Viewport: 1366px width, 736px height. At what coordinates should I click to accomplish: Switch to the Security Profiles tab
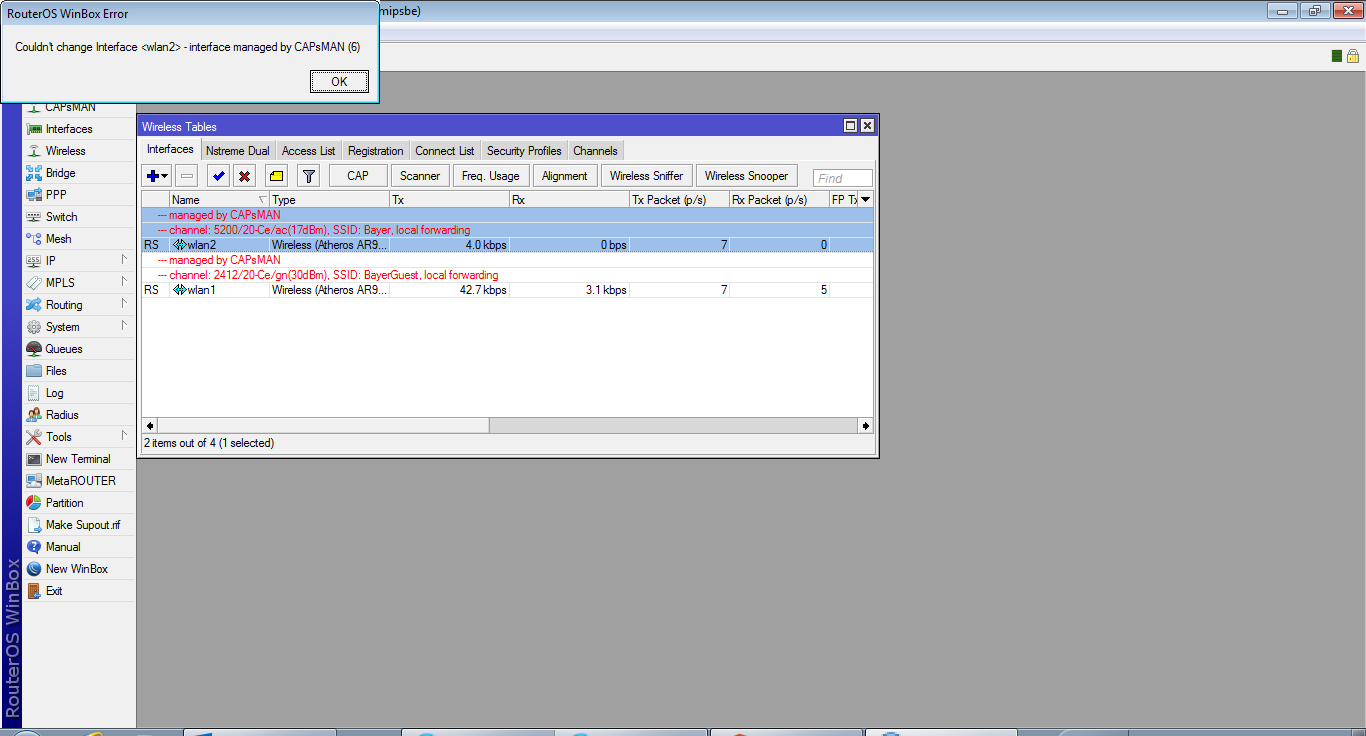coord(524,151)
